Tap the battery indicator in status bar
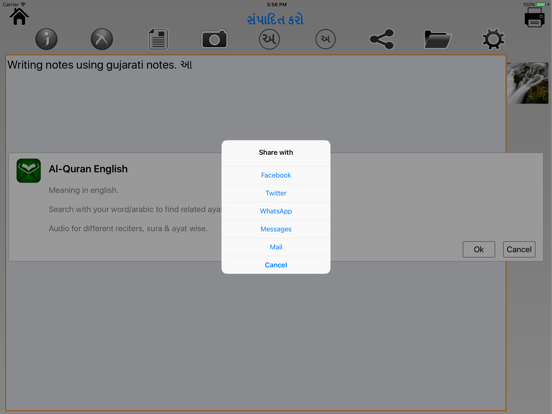 (542, 5)
